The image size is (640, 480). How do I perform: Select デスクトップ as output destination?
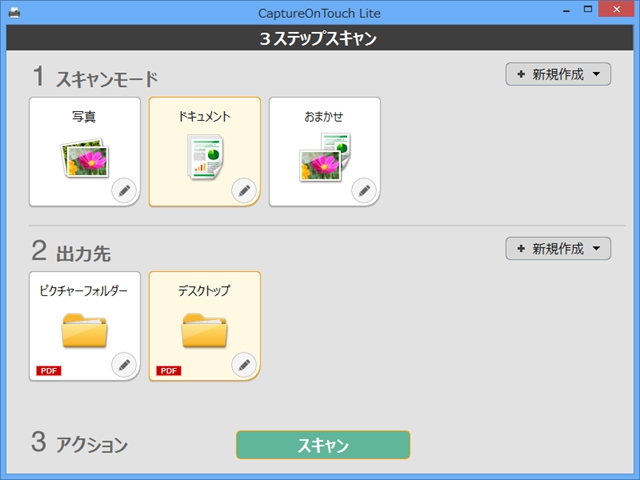tap(204, 326)
